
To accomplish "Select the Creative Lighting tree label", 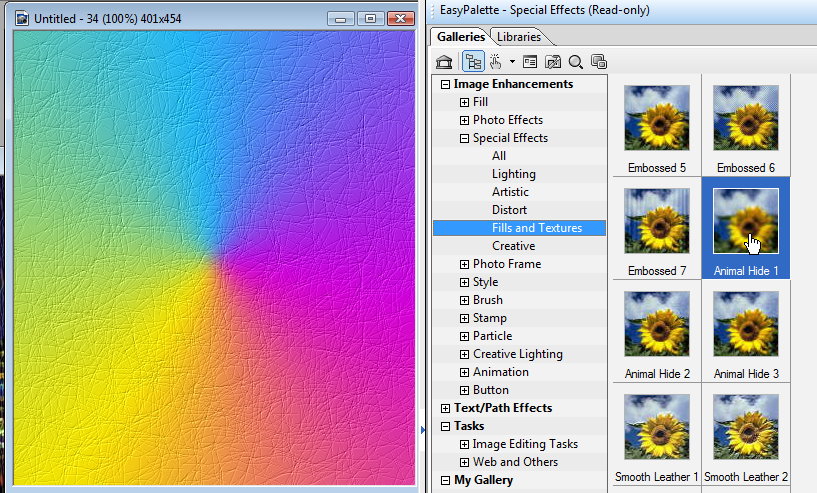I will coord(517,354).
